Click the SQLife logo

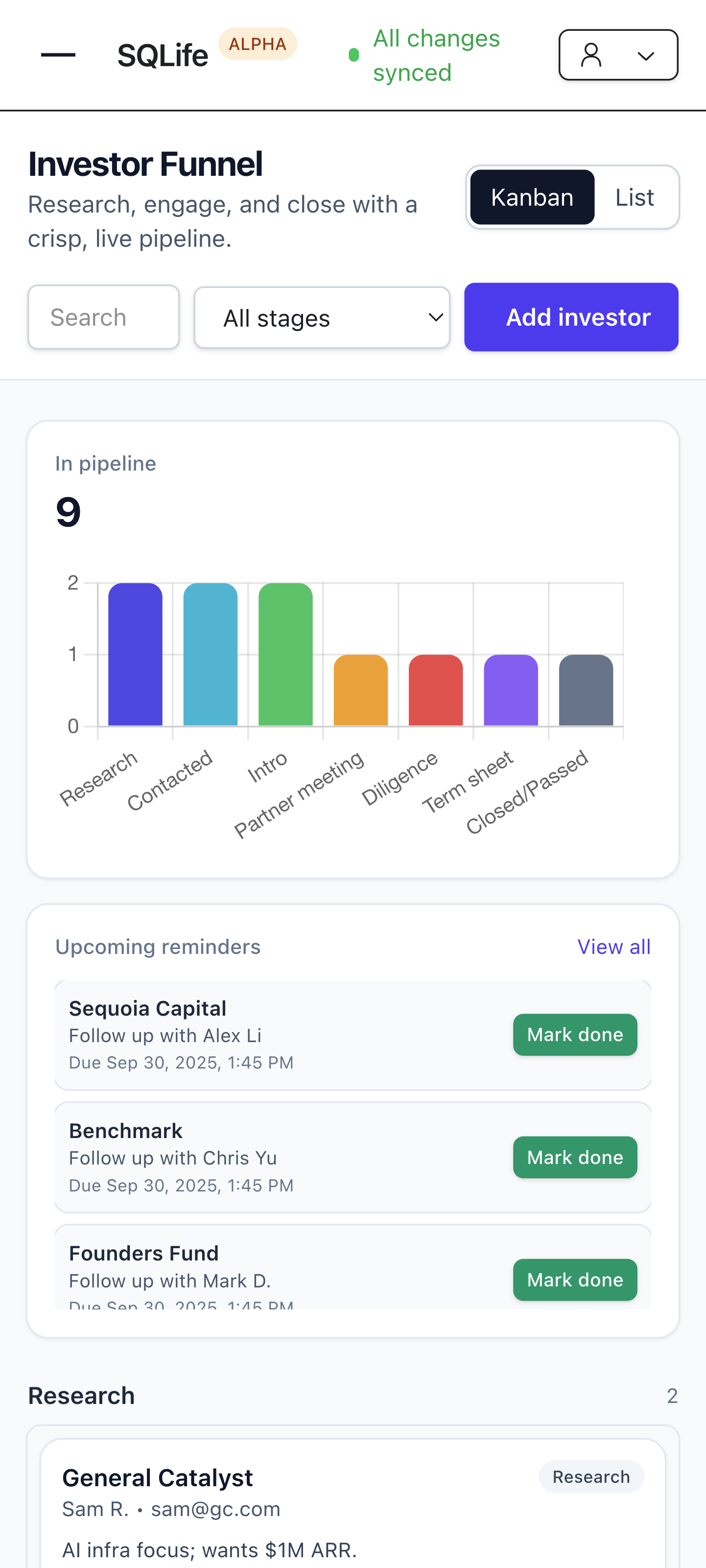pos(163,55)
